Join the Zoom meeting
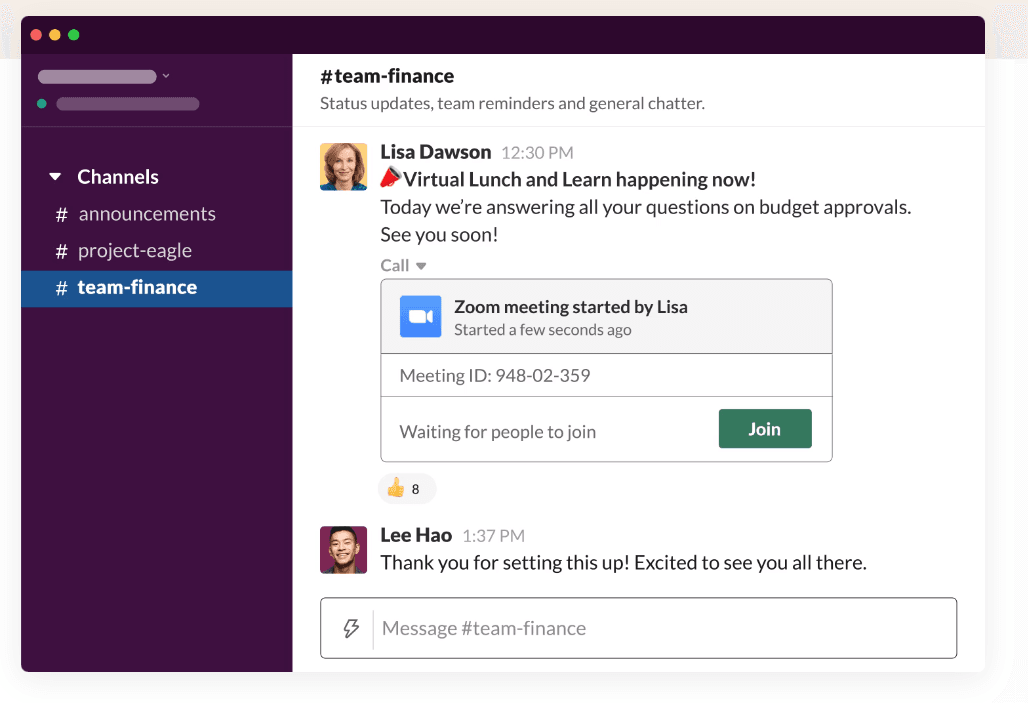 [x=764, y=429]
